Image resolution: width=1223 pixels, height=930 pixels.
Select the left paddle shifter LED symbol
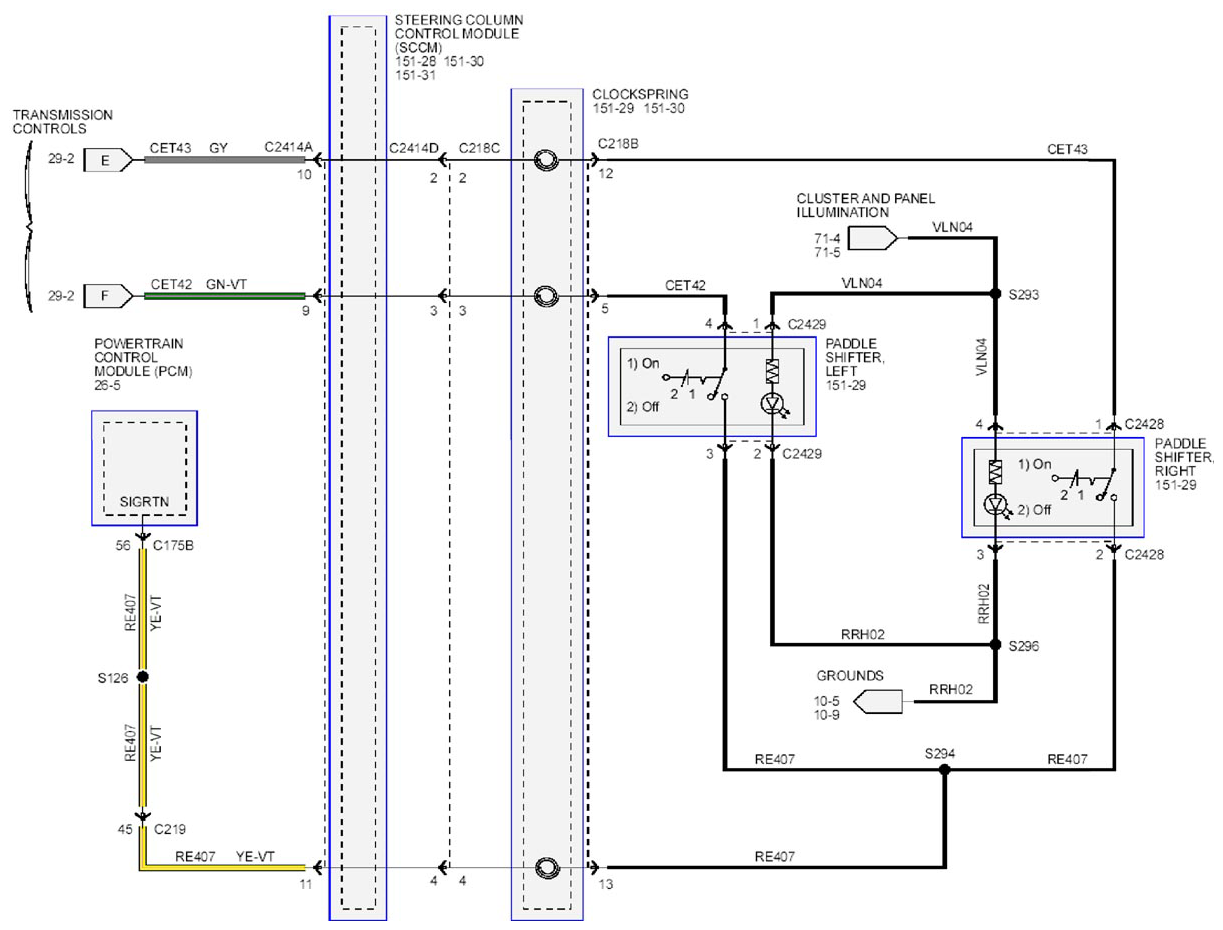(x=773, y=403)
